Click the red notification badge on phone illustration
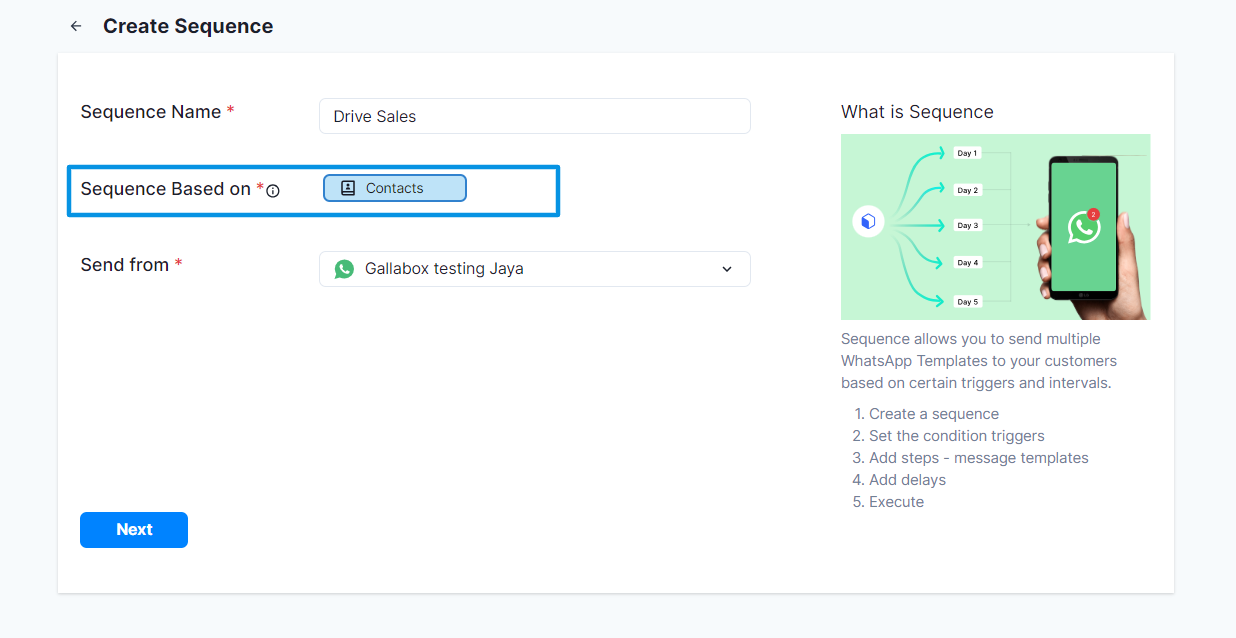Viewport: 1236px width, 638px height. [x=1093, y=214]
